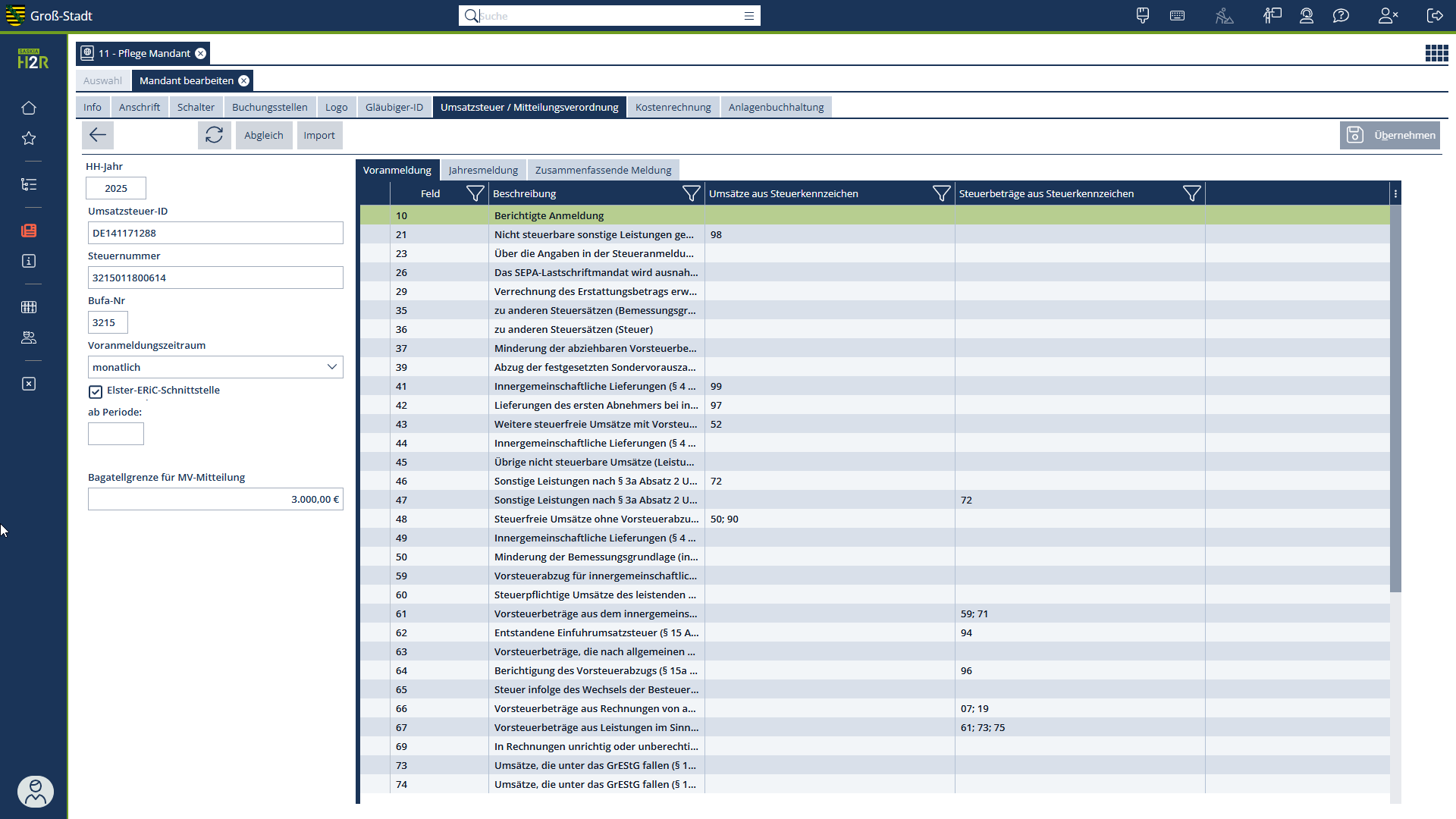The height and width of the screenshot is (819, 1456).
Task: Switch to the Jahresmeldung tab
Action: point(483,170)
